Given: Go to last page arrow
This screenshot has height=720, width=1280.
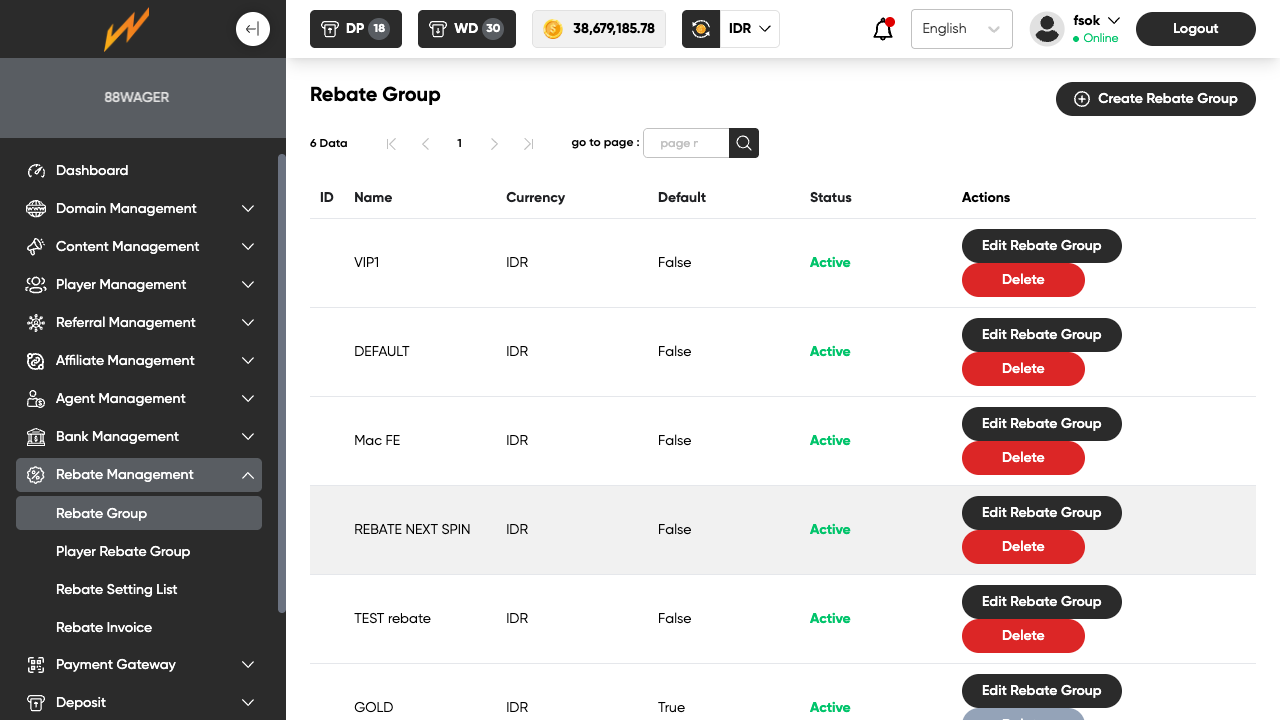Looking at the screenshot, I should pyautogui.click(x=529, y=144).
